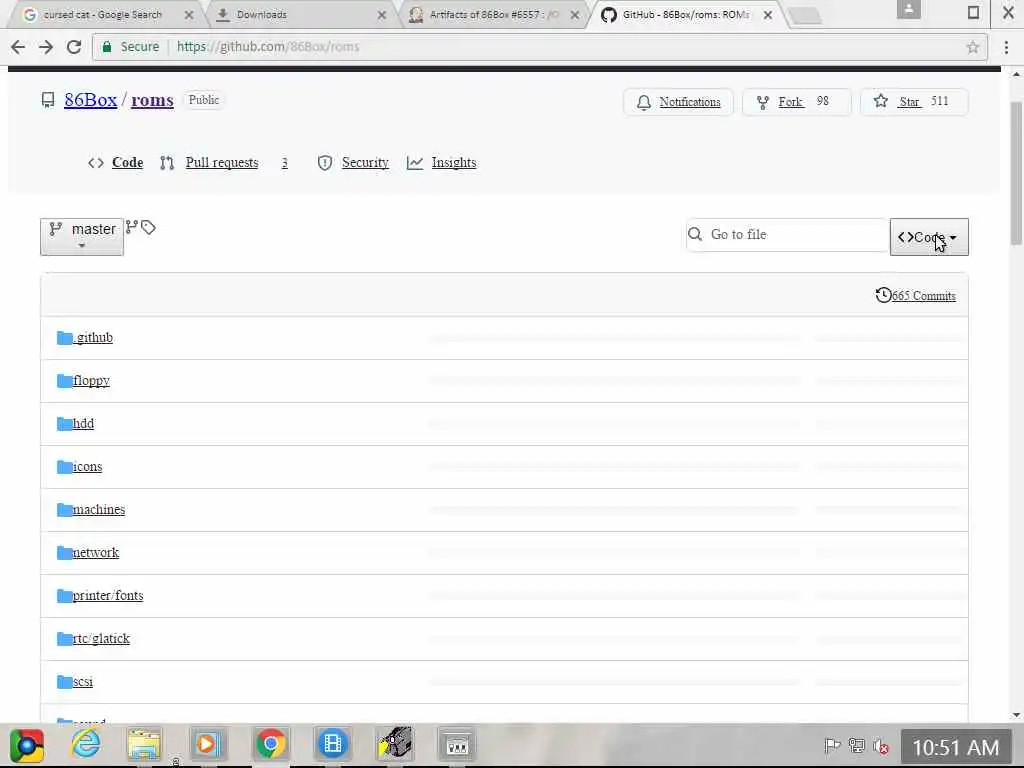Bookmark page with the star icon
The image size is (1024, 768).
(972, 47)
